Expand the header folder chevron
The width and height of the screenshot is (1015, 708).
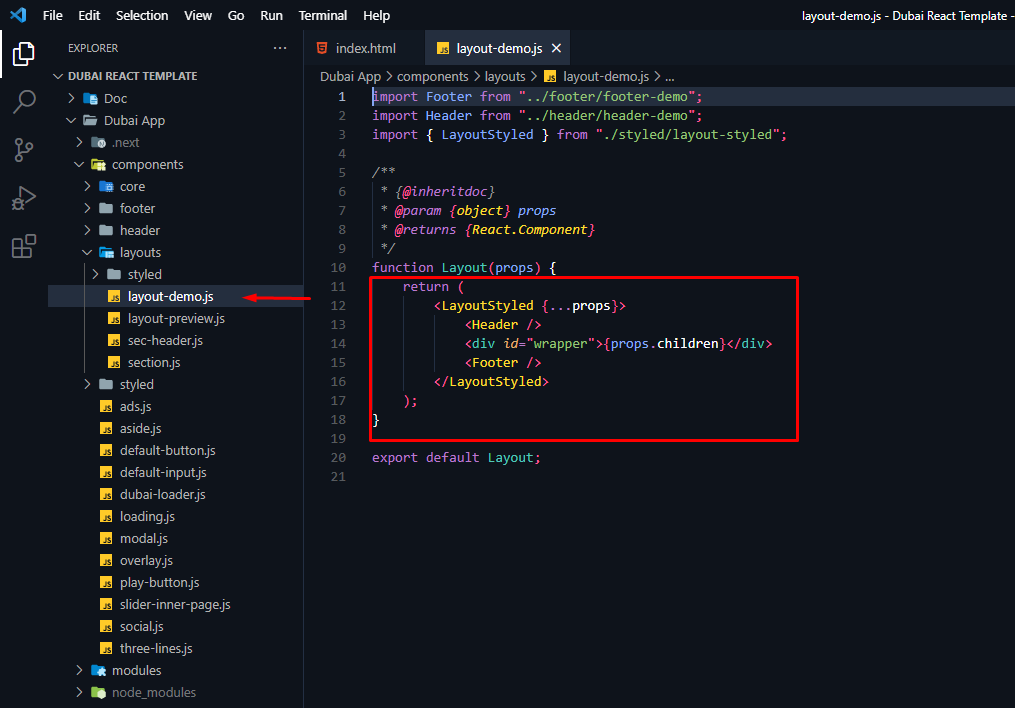coord(87,230)
